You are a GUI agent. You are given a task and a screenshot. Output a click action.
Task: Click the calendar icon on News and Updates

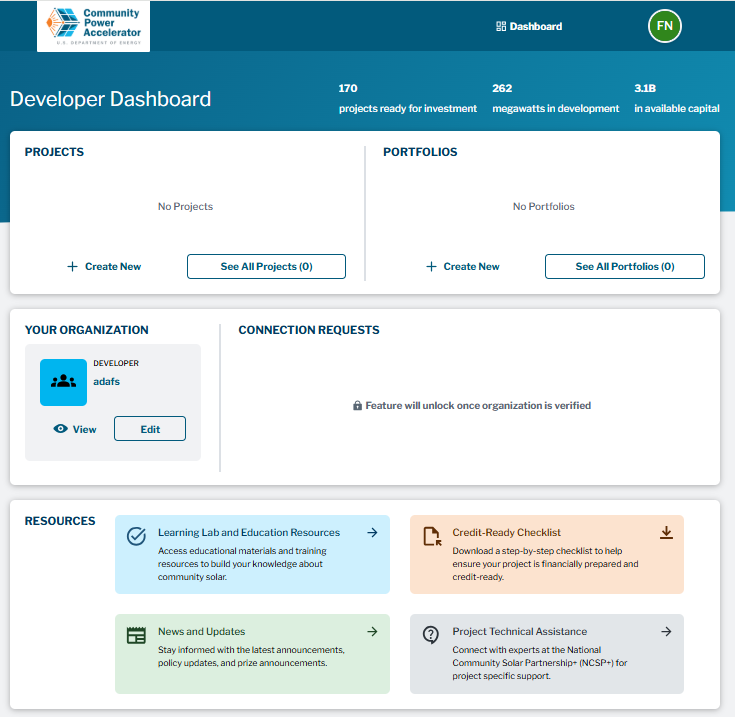pyautogui.click(x=136, y=635)
